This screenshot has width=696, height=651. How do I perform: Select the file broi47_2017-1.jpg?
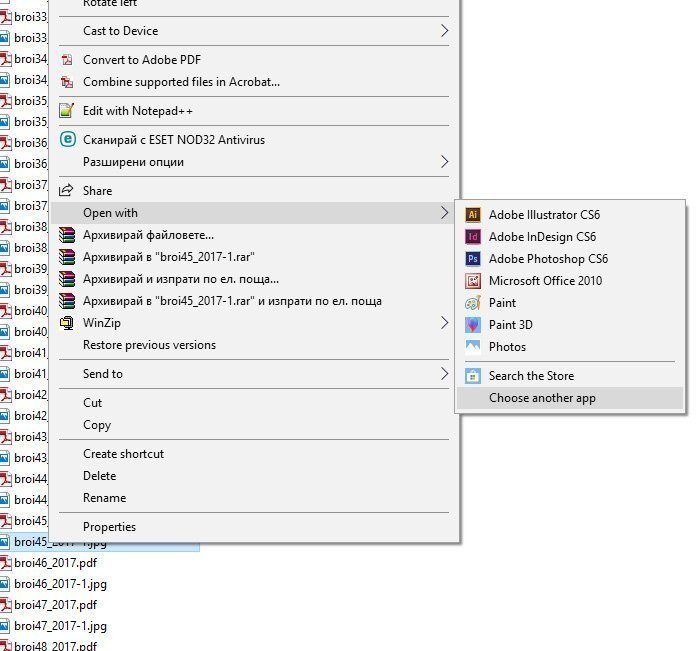click(x=60, y=626)
